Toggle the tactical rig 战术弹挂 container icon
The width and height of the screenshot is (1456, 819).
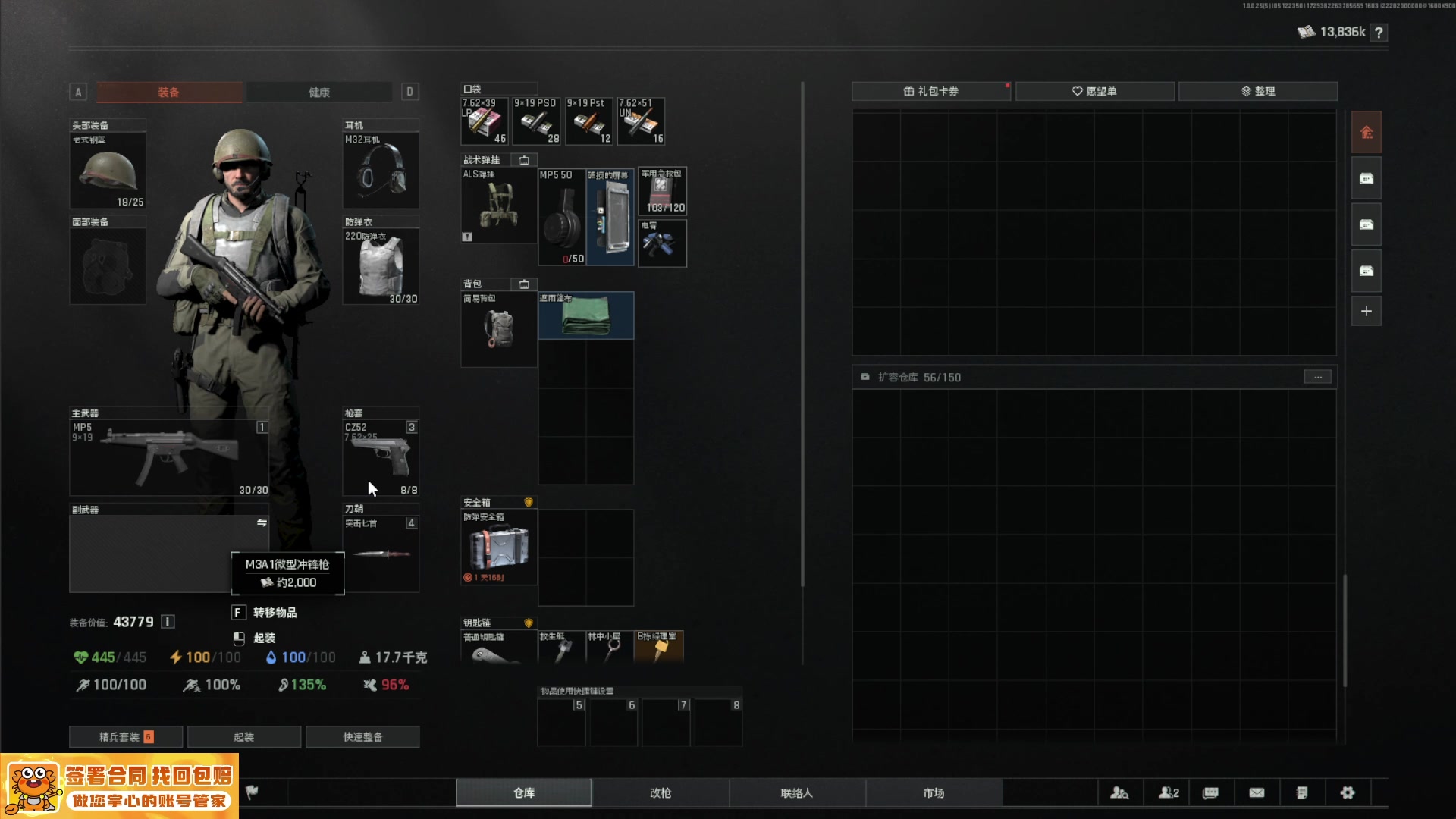click(x=524, y=160)
